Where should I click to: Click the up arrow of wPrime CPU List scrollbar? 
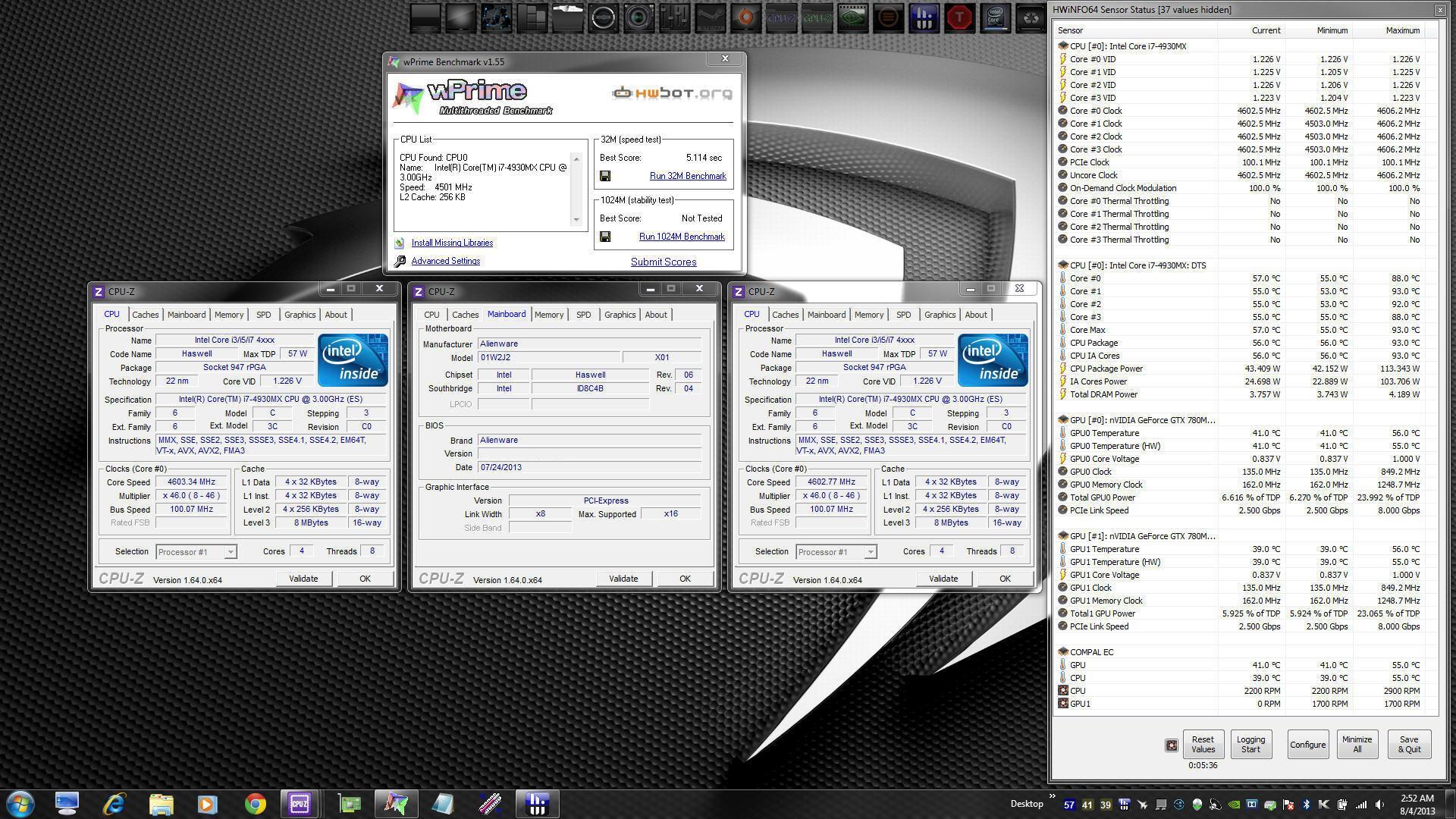pos(576,159)
